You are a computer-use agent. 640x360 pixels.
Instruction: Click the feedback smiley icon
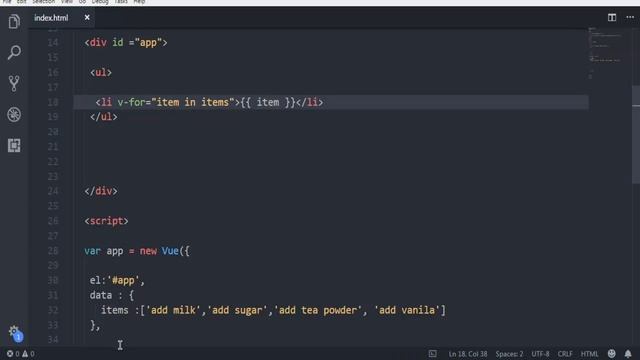coord(611,353)
